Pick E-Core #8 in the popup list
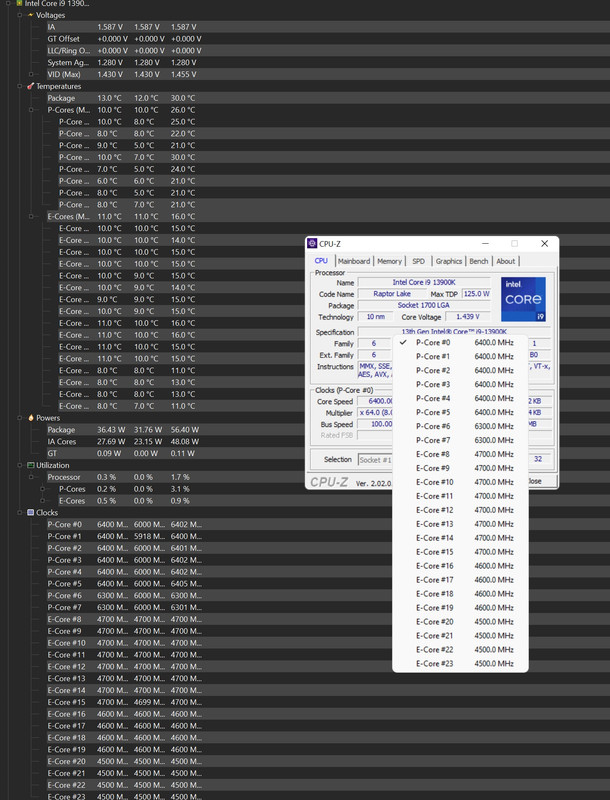610x800 pixels. coord(460,454)
